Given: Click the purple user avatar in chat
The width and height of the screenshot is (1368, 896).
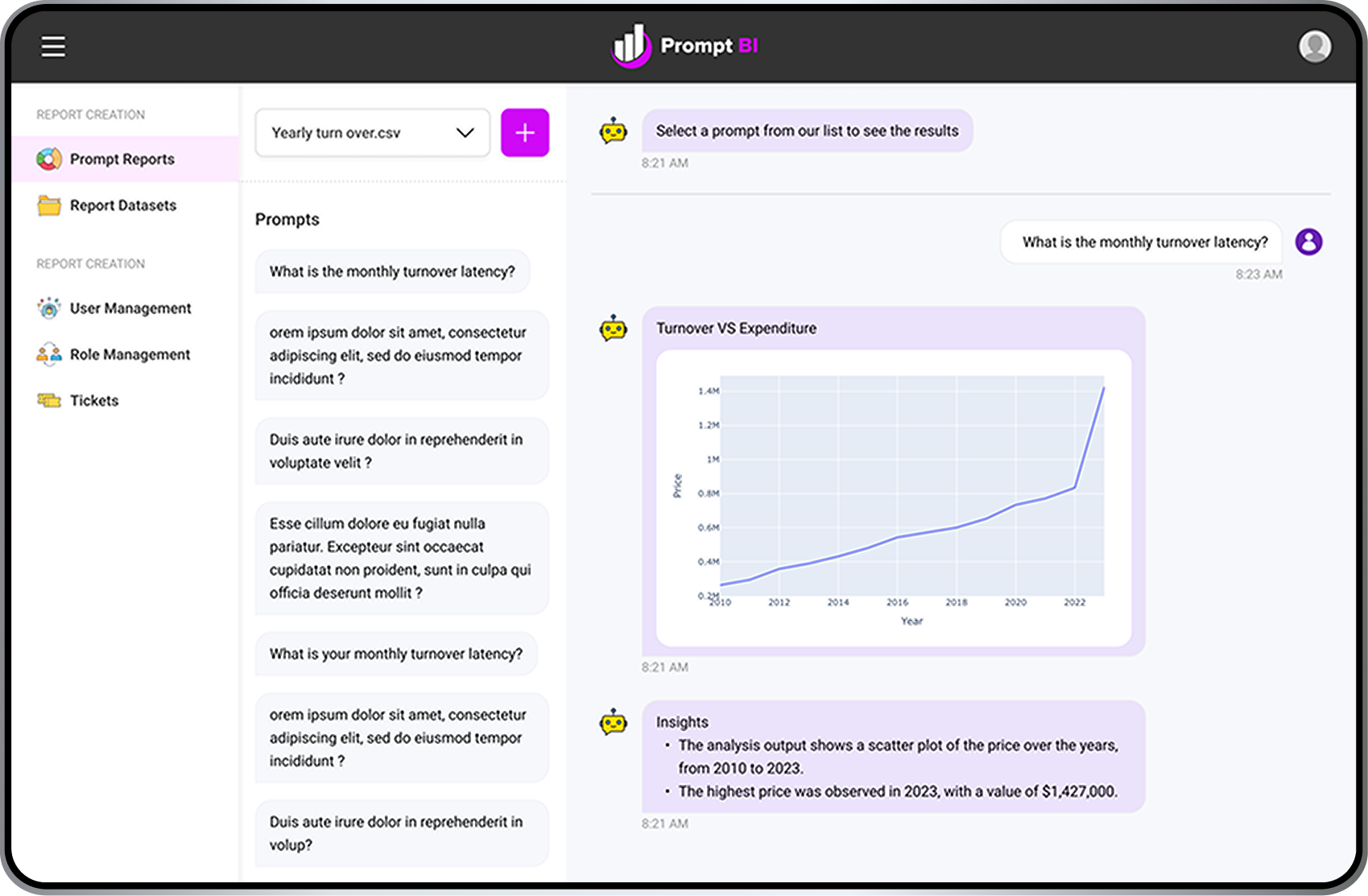Looking at the screenshot, I should tap(1308, 242).
